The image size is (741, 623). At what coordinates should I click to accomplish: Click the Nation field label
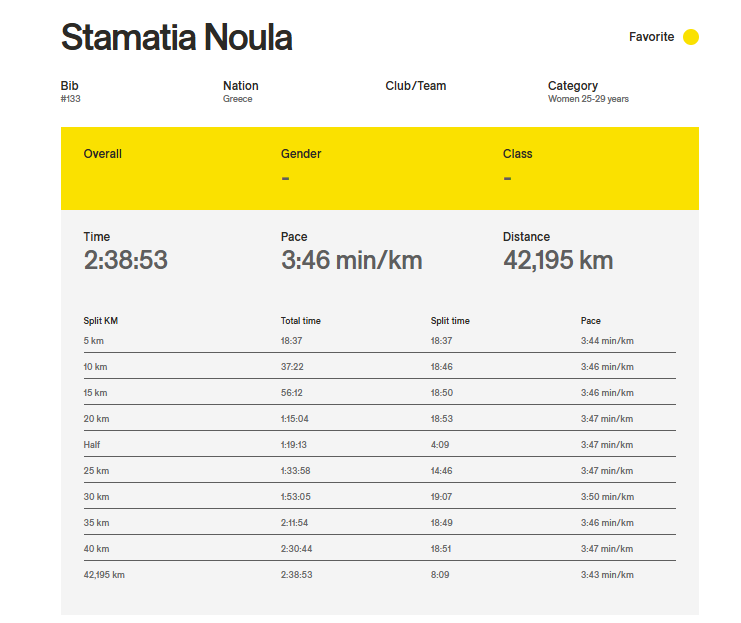pos(241,86)
